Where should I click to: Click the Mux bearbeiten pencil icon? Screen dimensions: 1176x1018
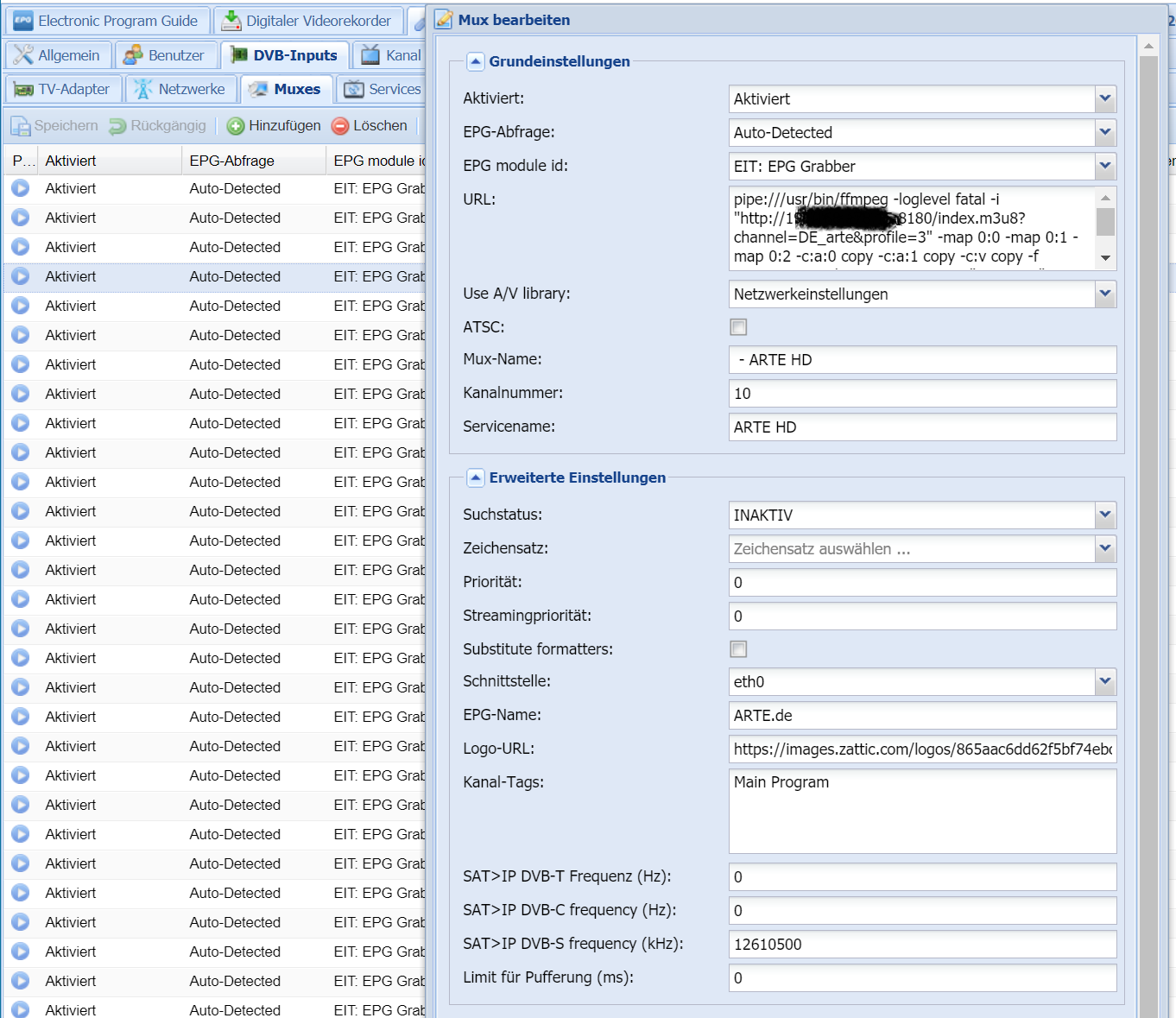(444, 19)
